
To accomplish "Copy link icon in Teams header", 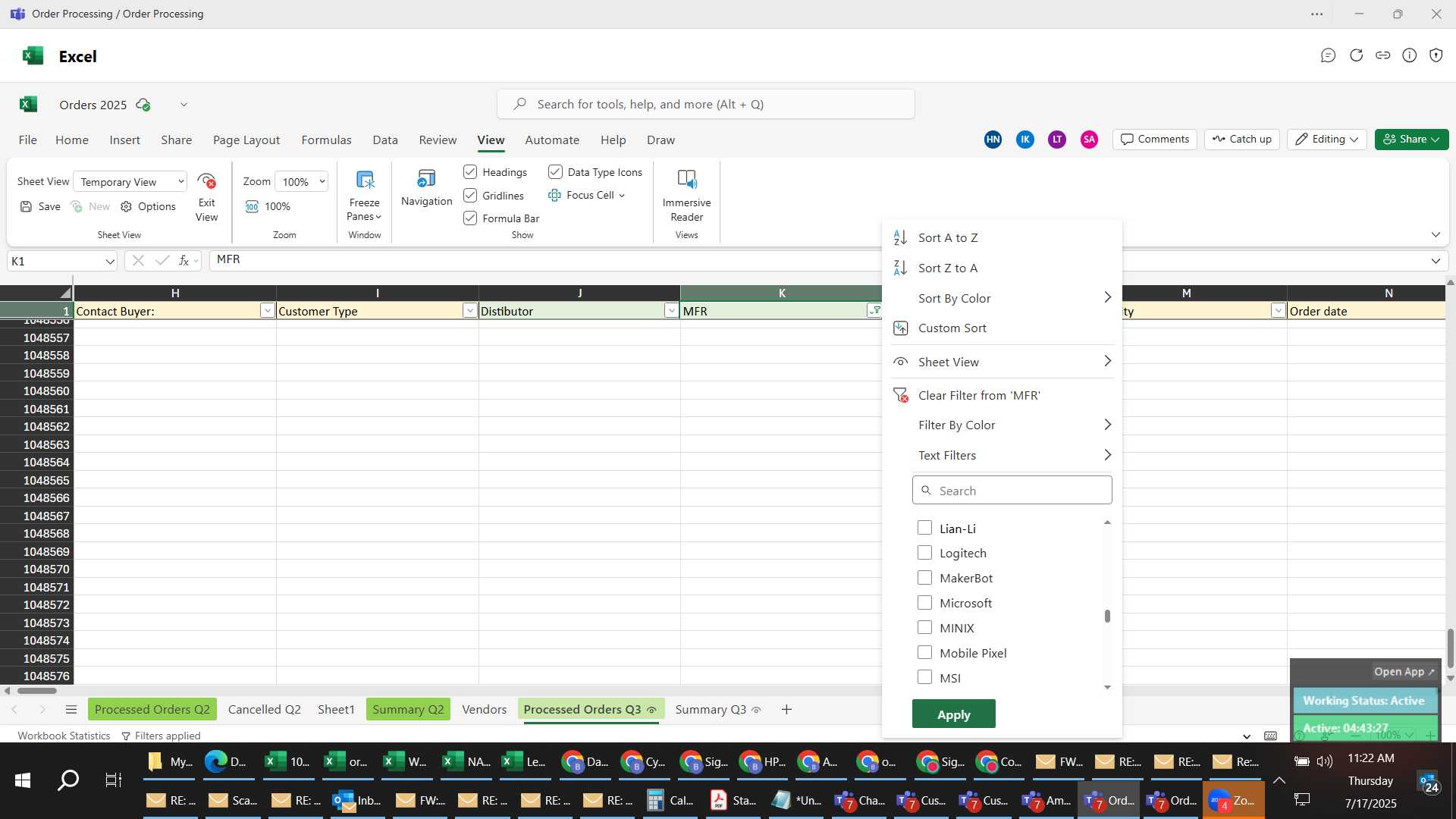I will coord(1382,55).
